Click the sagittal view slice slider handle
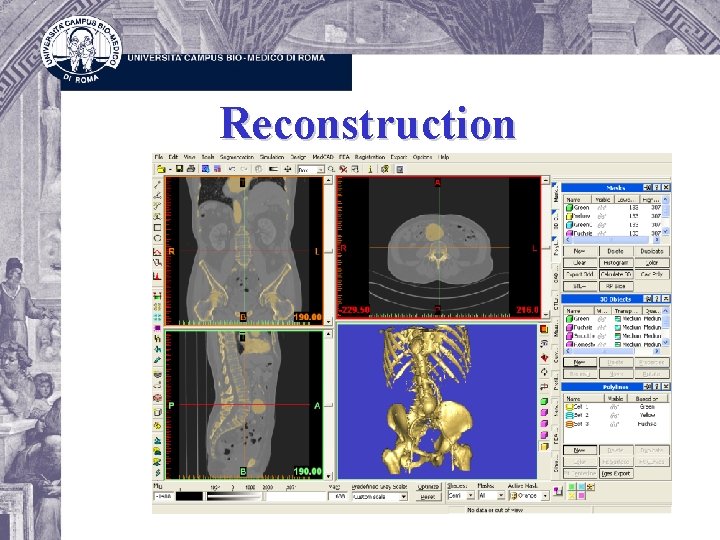 [328, 405]
